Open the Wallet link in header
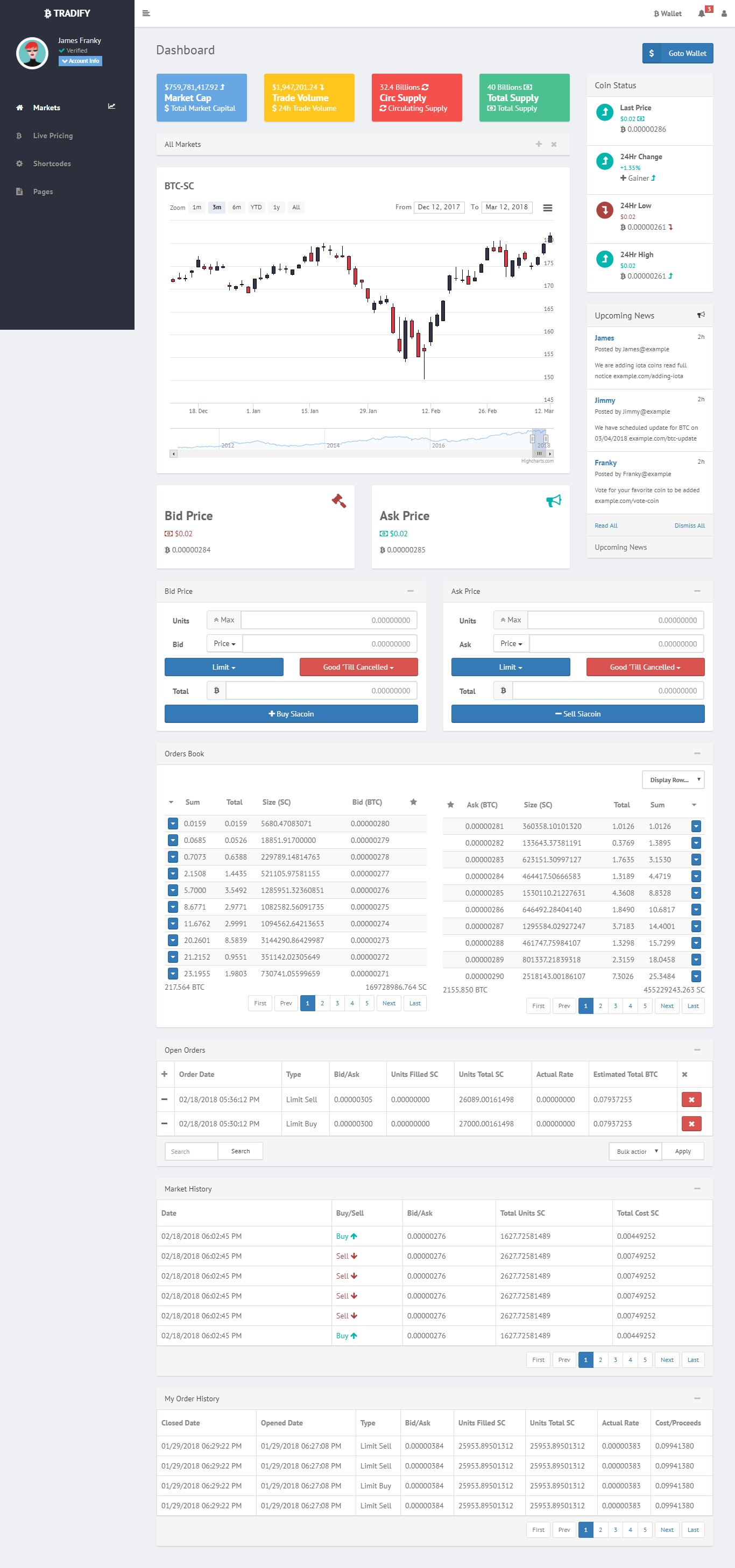The image size is (735, 1568). [667, 13]
